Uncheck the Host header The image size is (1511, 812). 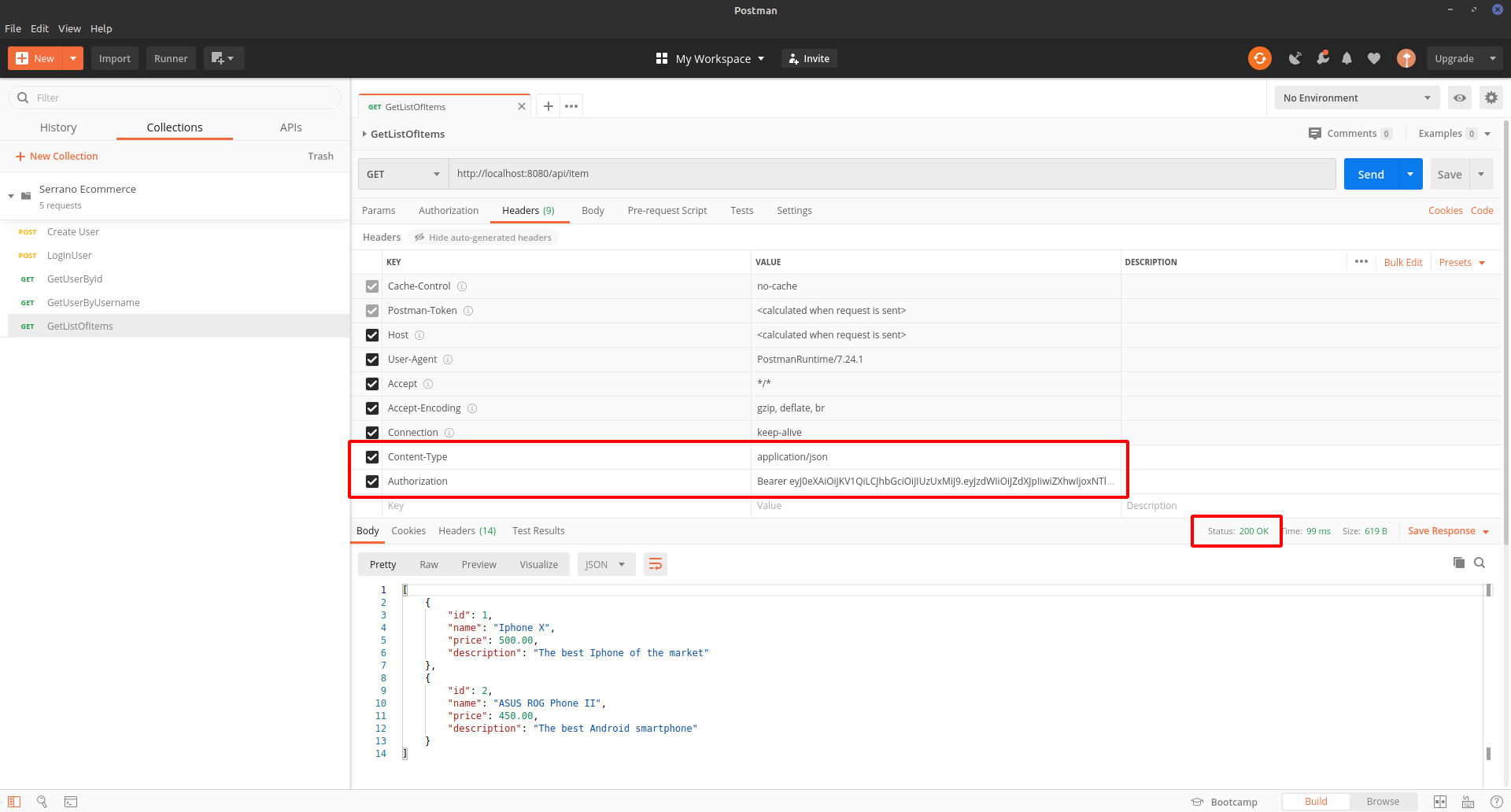pos(372,335)
